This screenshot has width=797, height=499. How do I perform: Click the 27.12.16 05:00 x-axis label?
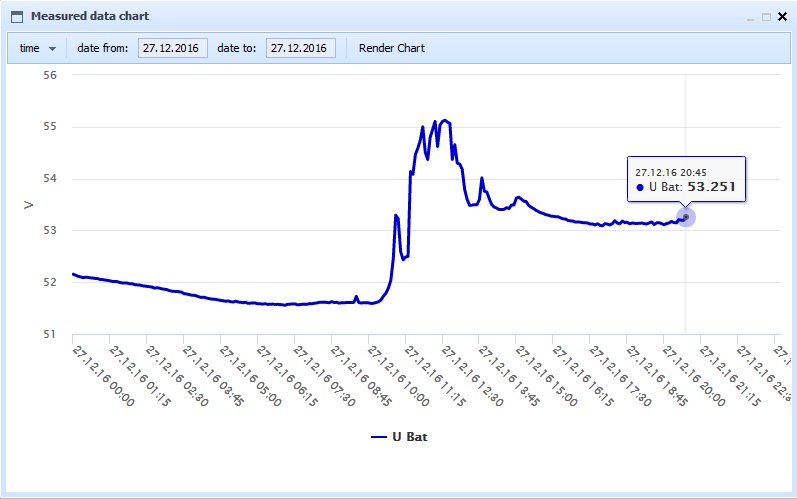[x=251, y=376]
